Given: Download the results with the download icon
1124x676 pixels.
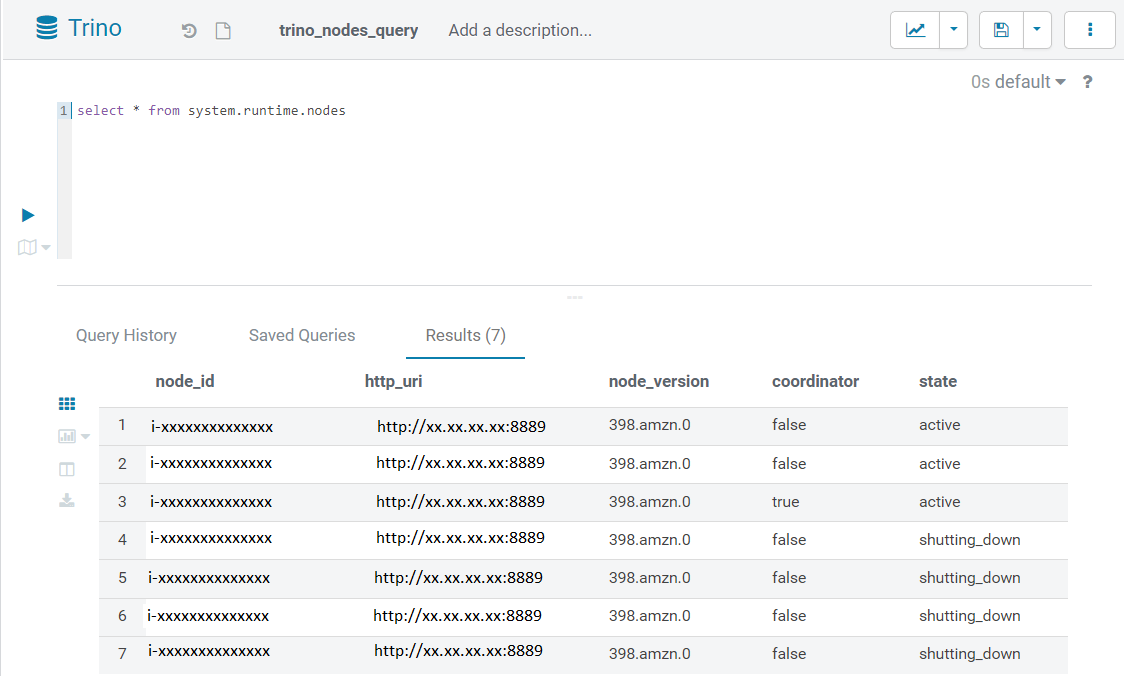Looking at the screenshot, I should coord(67,500).
